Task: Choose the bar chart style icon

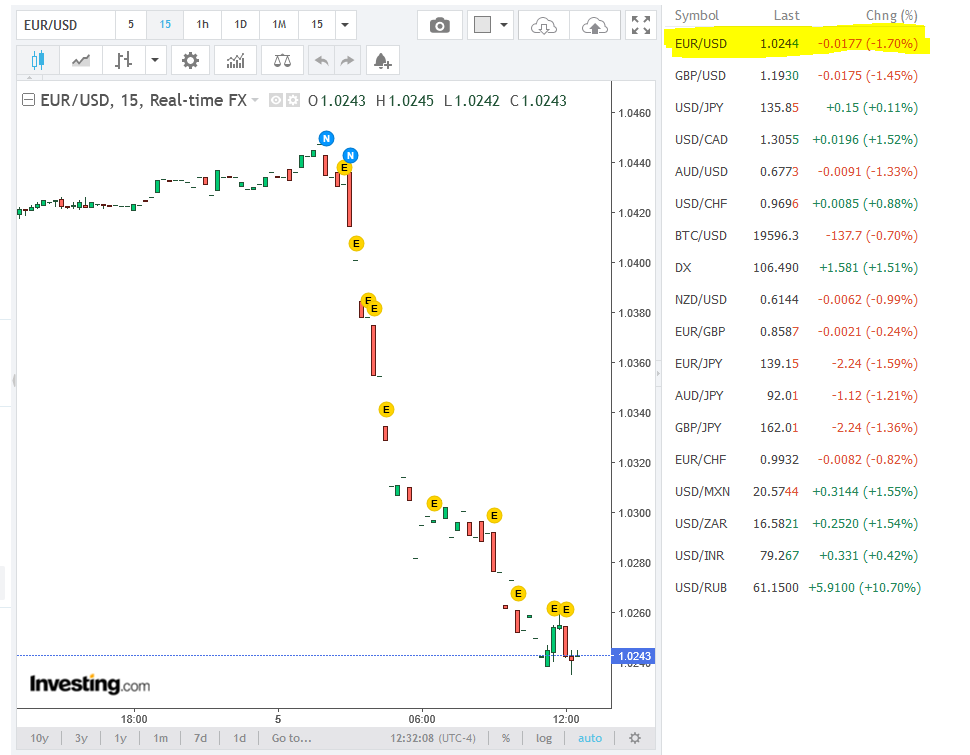Action: point(124,60)
